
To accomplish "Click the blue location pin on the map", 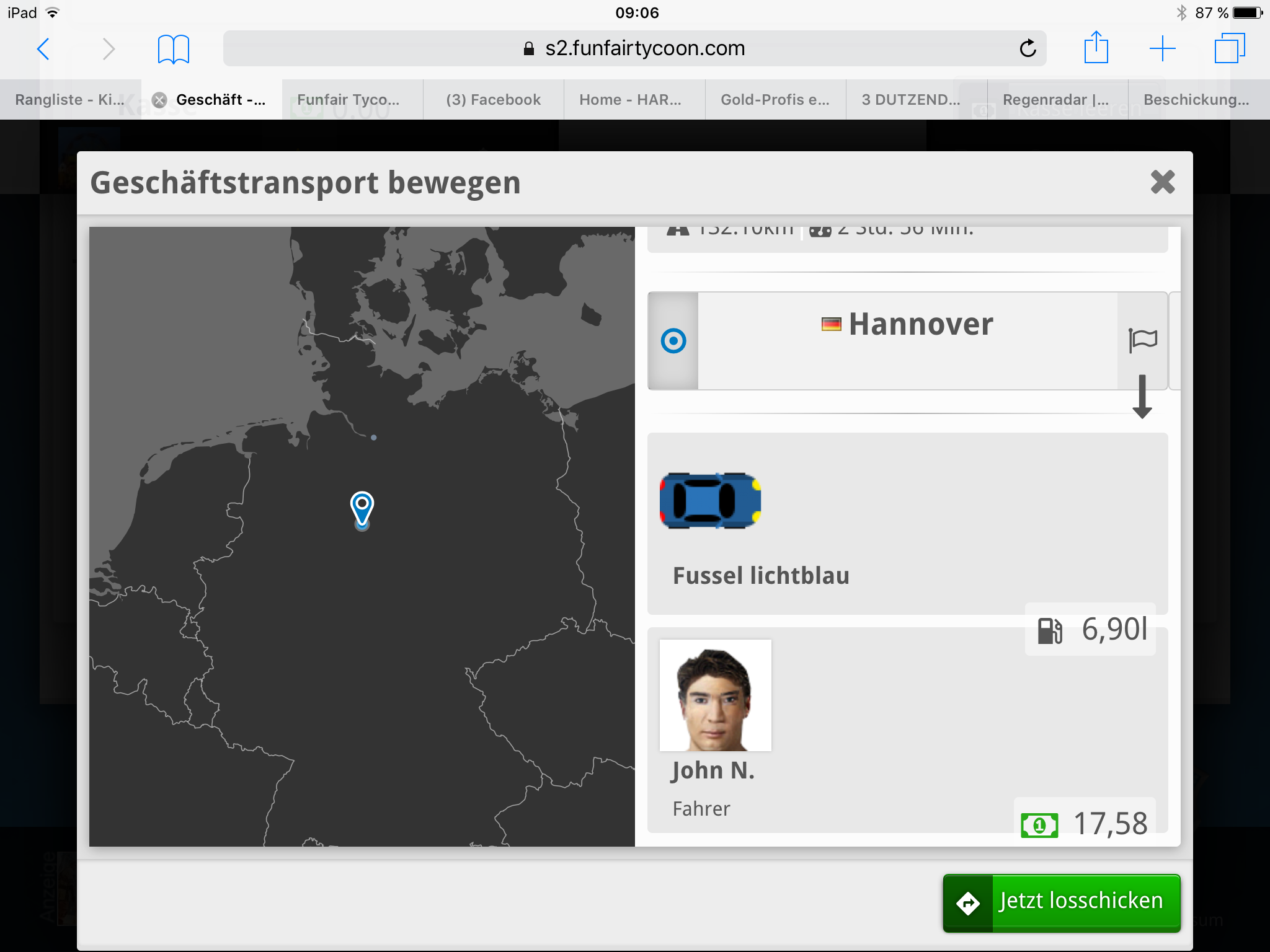I will [362, 509].
